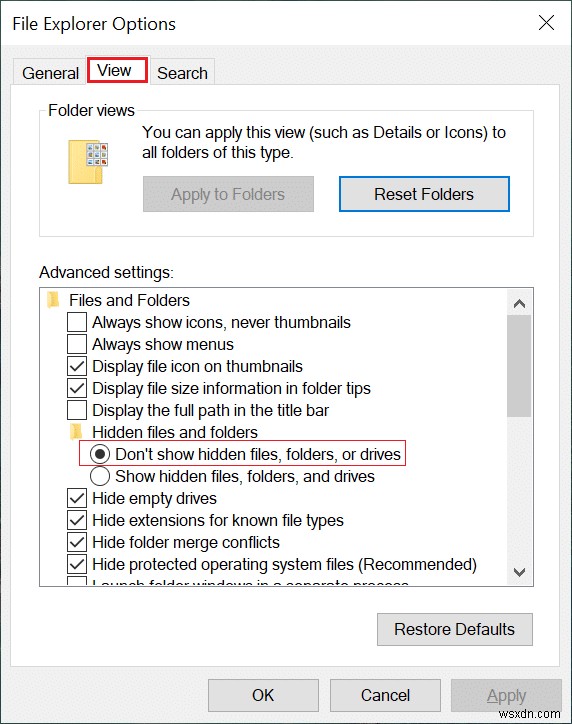The image size is (572, 724).
Task: Click the Files and Folders folder icon
Action: 53,300
